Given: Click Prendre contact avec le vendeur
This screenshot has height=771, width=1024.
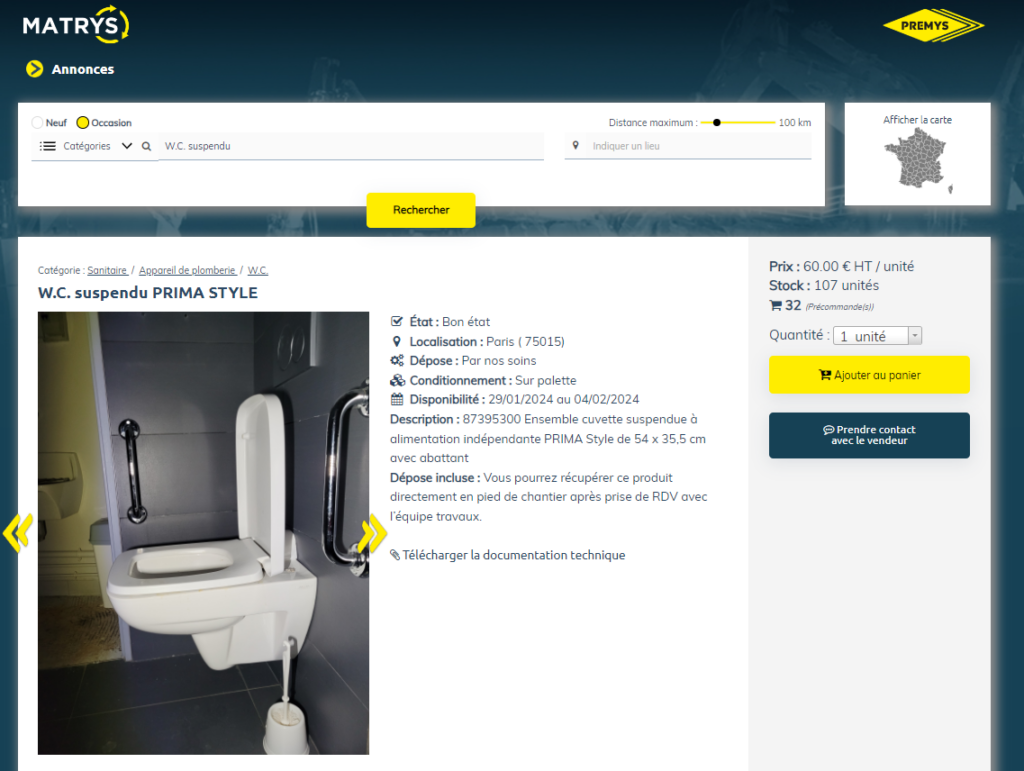Looking at the screenshot, I should coord(869,435).
